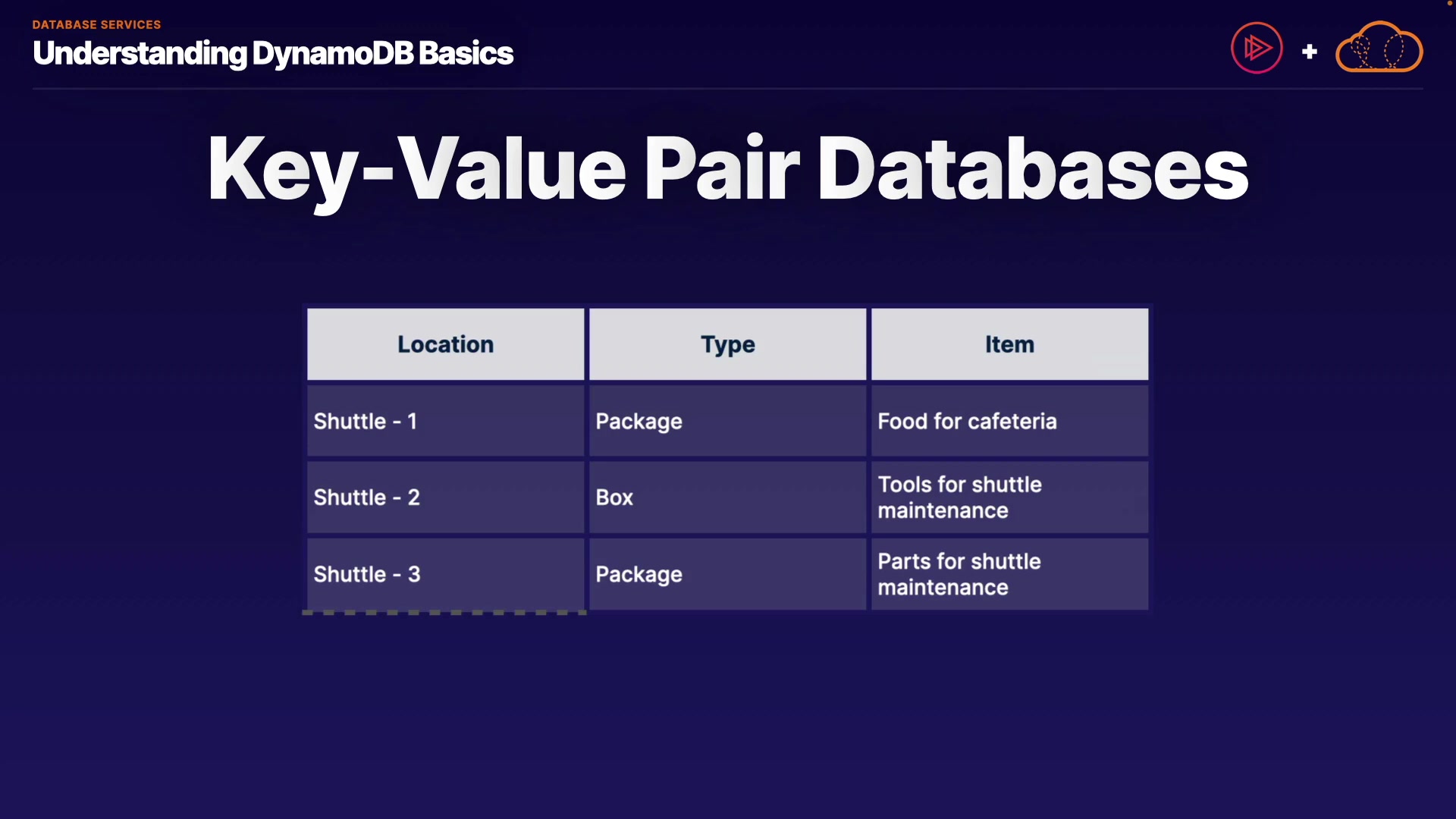Select the Type column header
Image resolution: width=1456 pixels, height=819 pixels.
click(x=727, y=344)
